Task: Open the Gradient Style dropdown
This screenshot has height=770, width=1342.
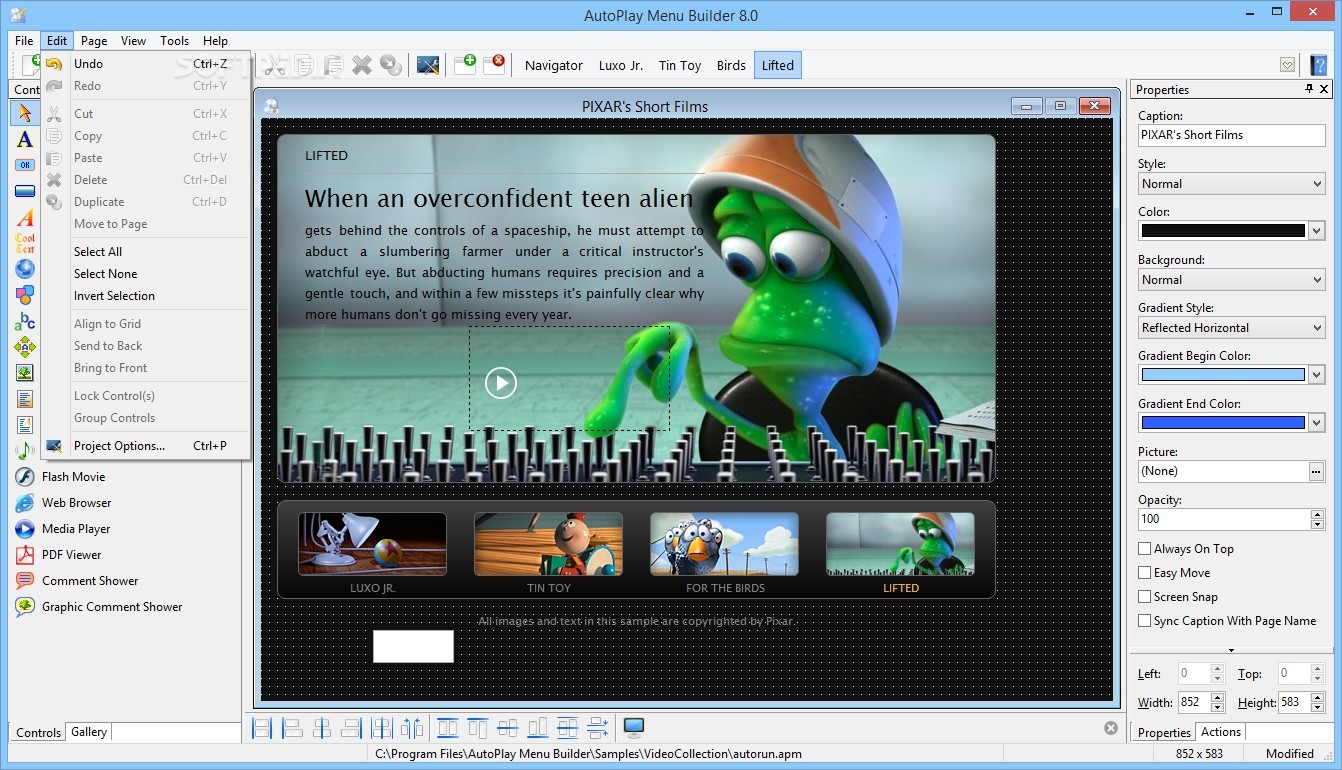Action: 1232,328
